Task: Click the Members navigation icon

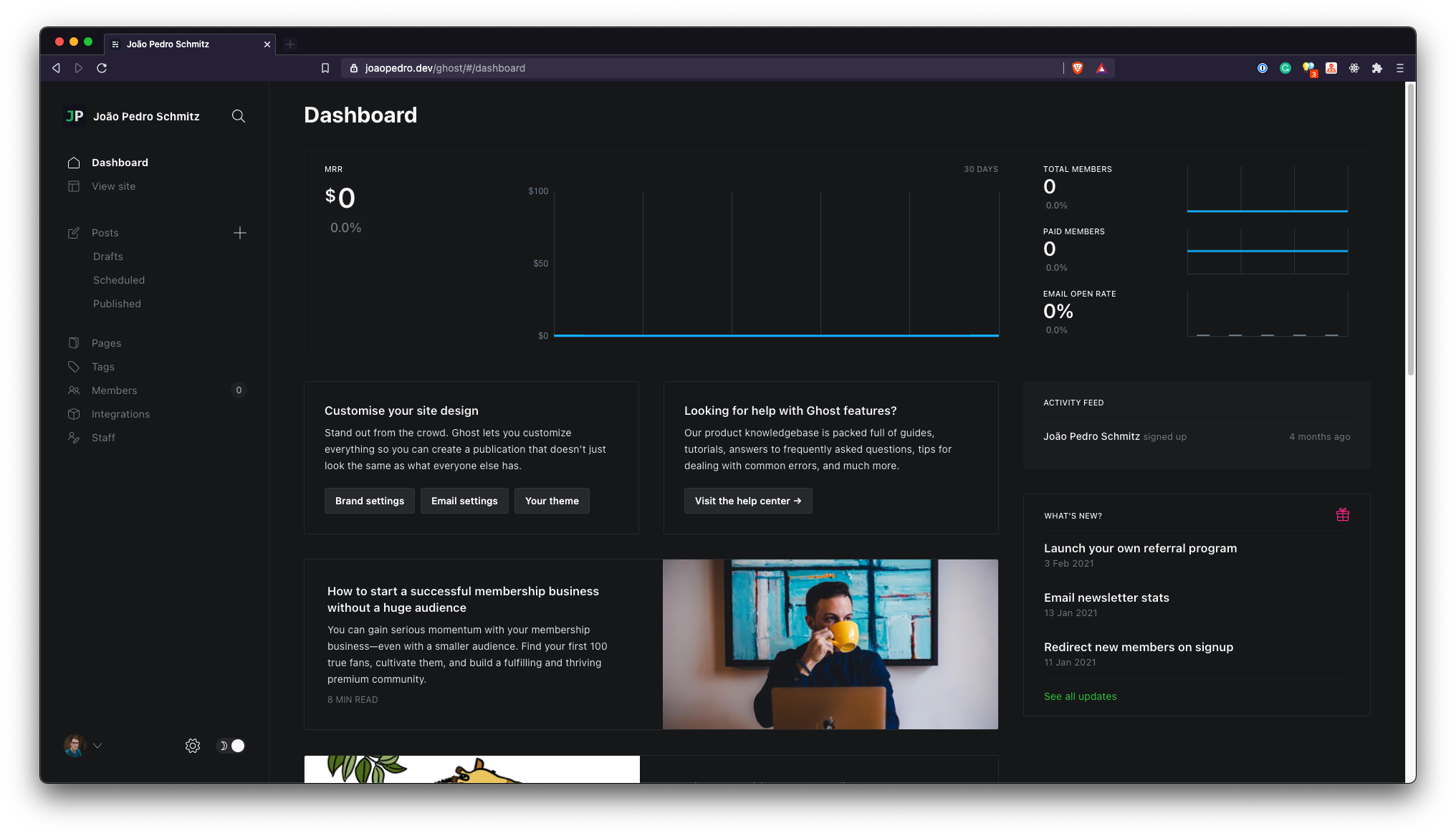Action: 74,390
